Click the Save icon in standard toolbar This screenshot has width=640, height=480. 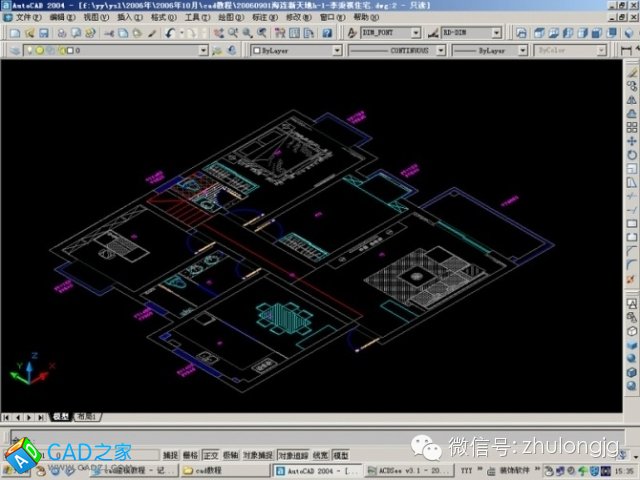(44, 32)
